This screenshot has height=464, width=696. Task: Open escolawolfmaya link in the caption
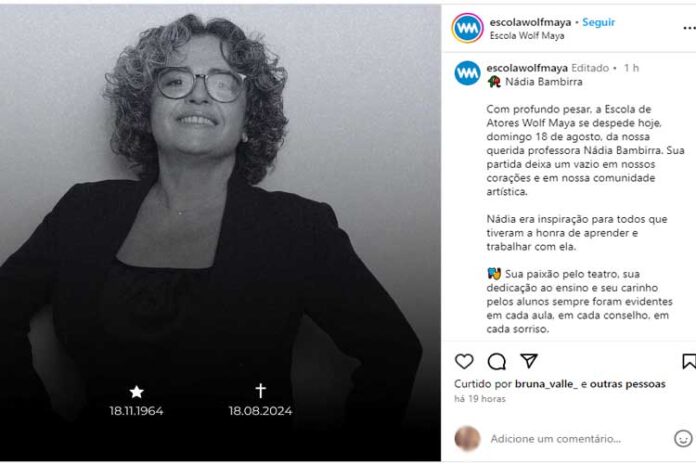(x=526, y=67)
